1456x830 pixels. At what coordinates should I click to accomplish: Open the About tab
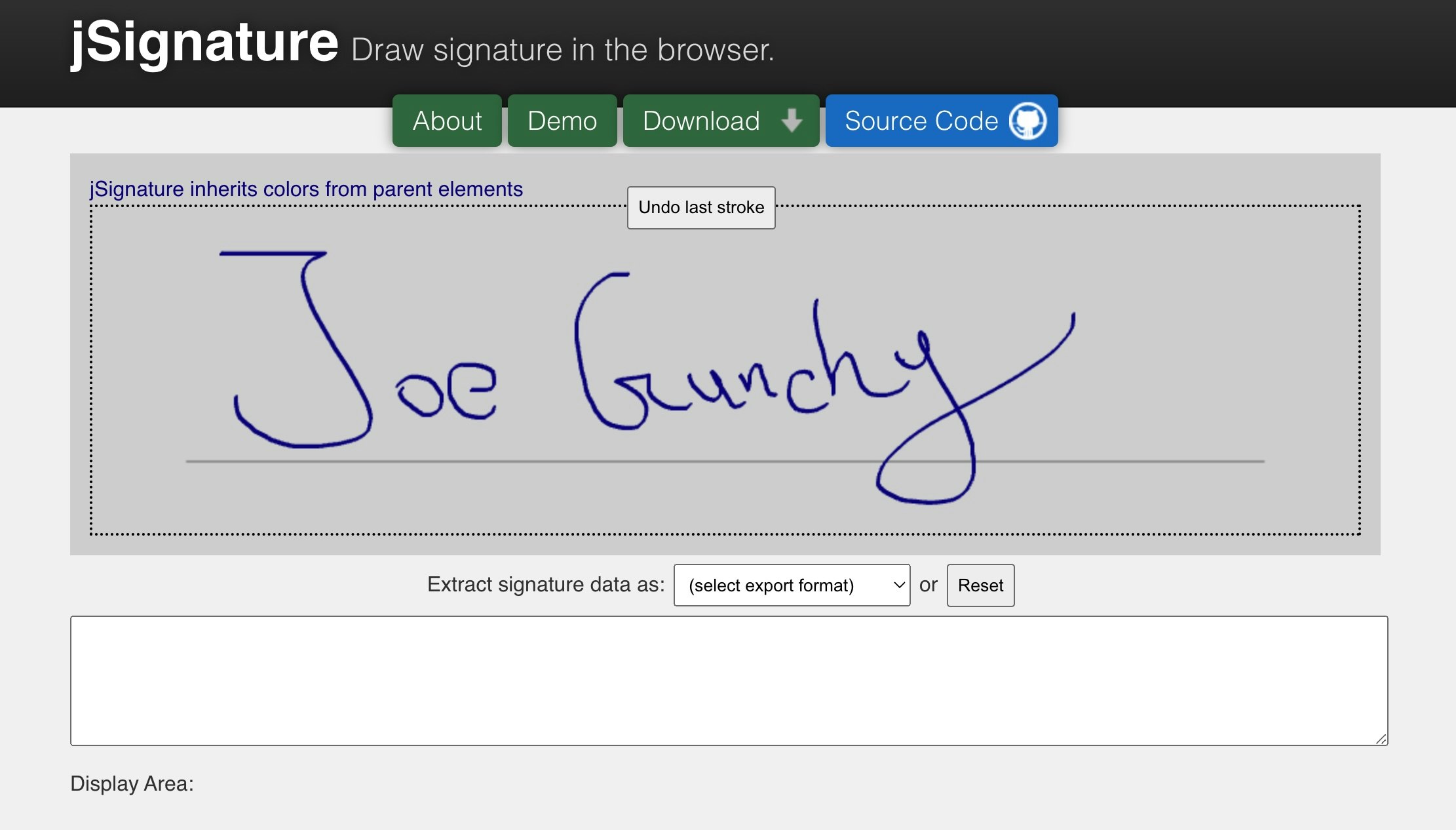tap(447, 121)
